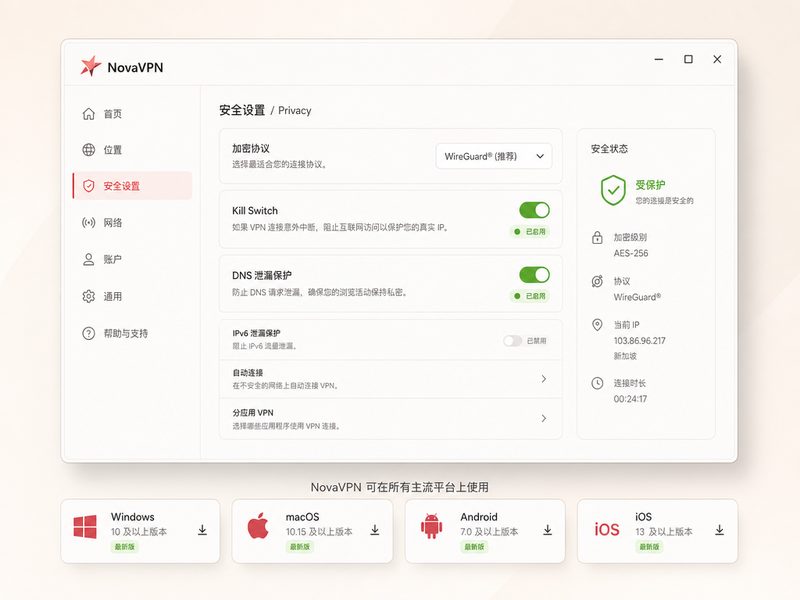Open 通用 general settings
Image resolution: width=800 pixels, height=600 pixels.
[133, 296]
